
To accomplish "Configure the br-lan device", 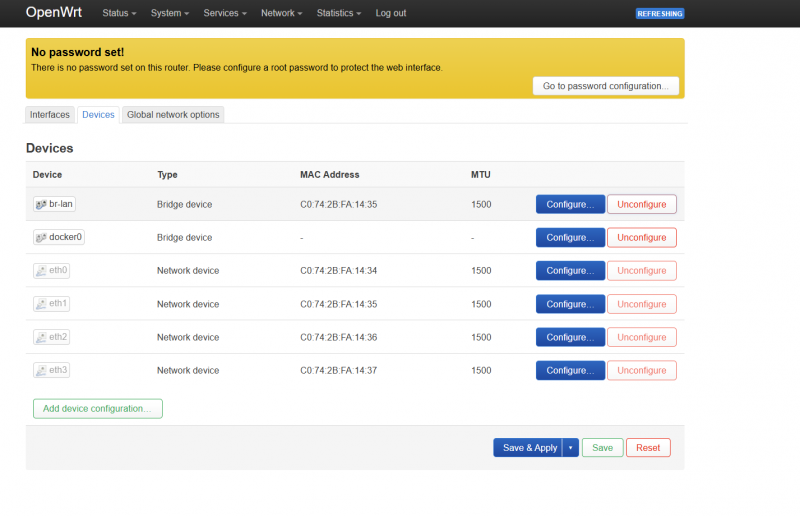I will tap(570, 204).
